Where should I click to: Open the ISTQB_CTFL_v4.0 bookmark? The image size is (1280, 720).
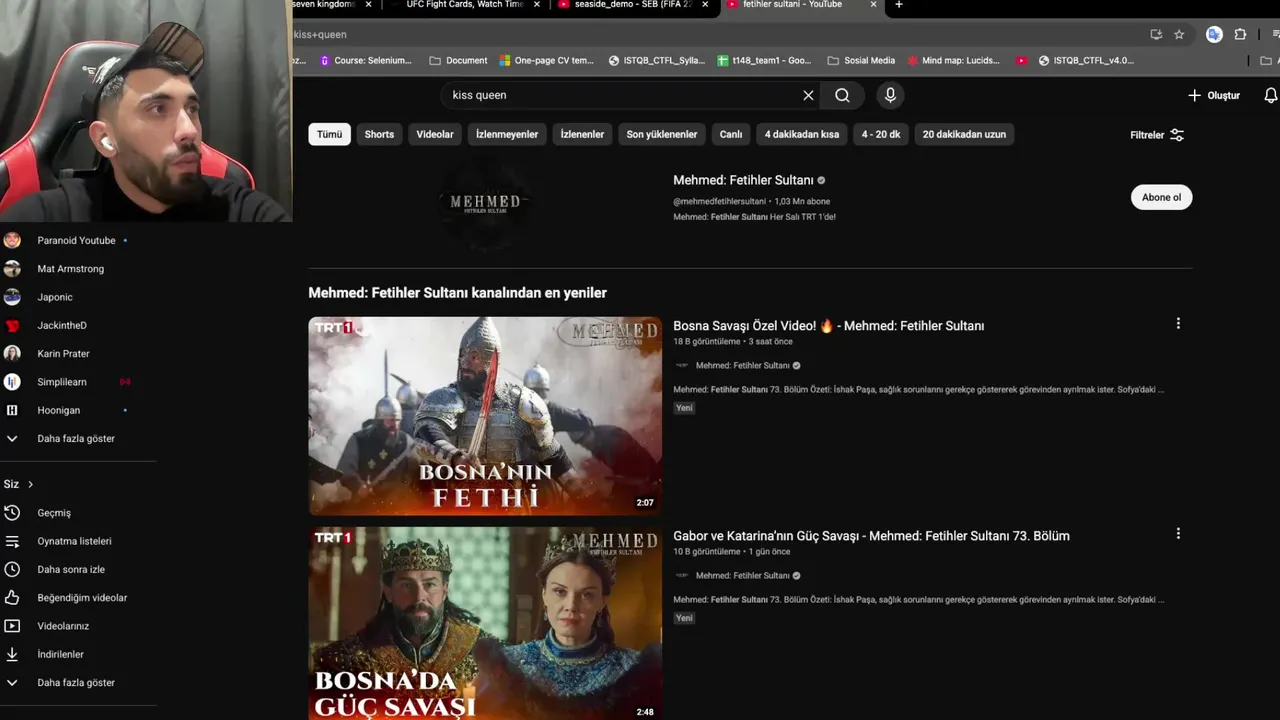click(1086, 60)
